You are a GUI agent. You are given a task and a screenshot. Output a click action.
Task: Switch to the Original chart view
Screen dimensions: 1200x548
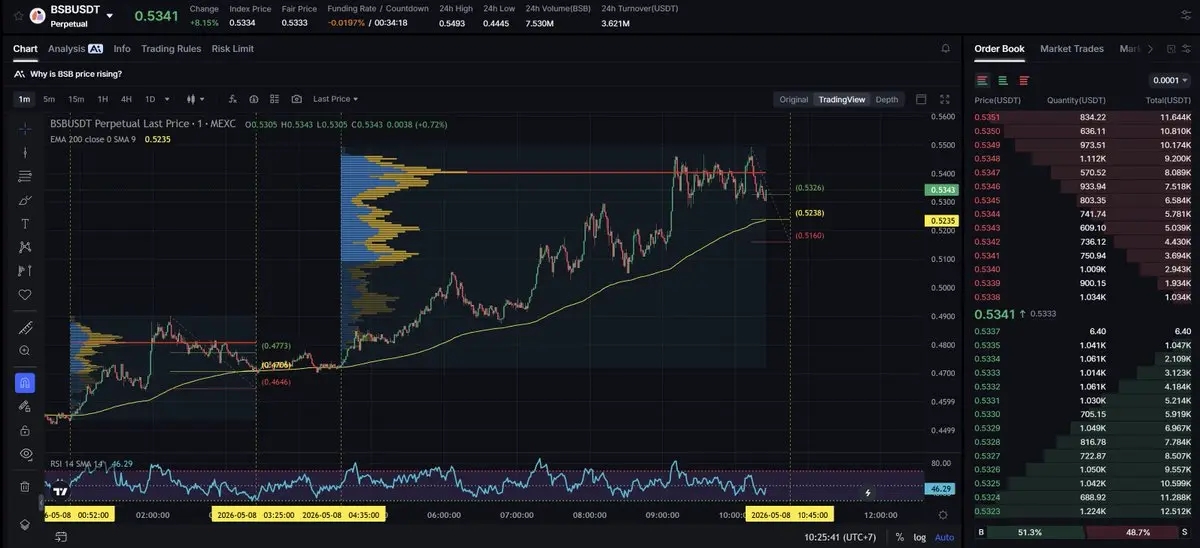[794, 99]
